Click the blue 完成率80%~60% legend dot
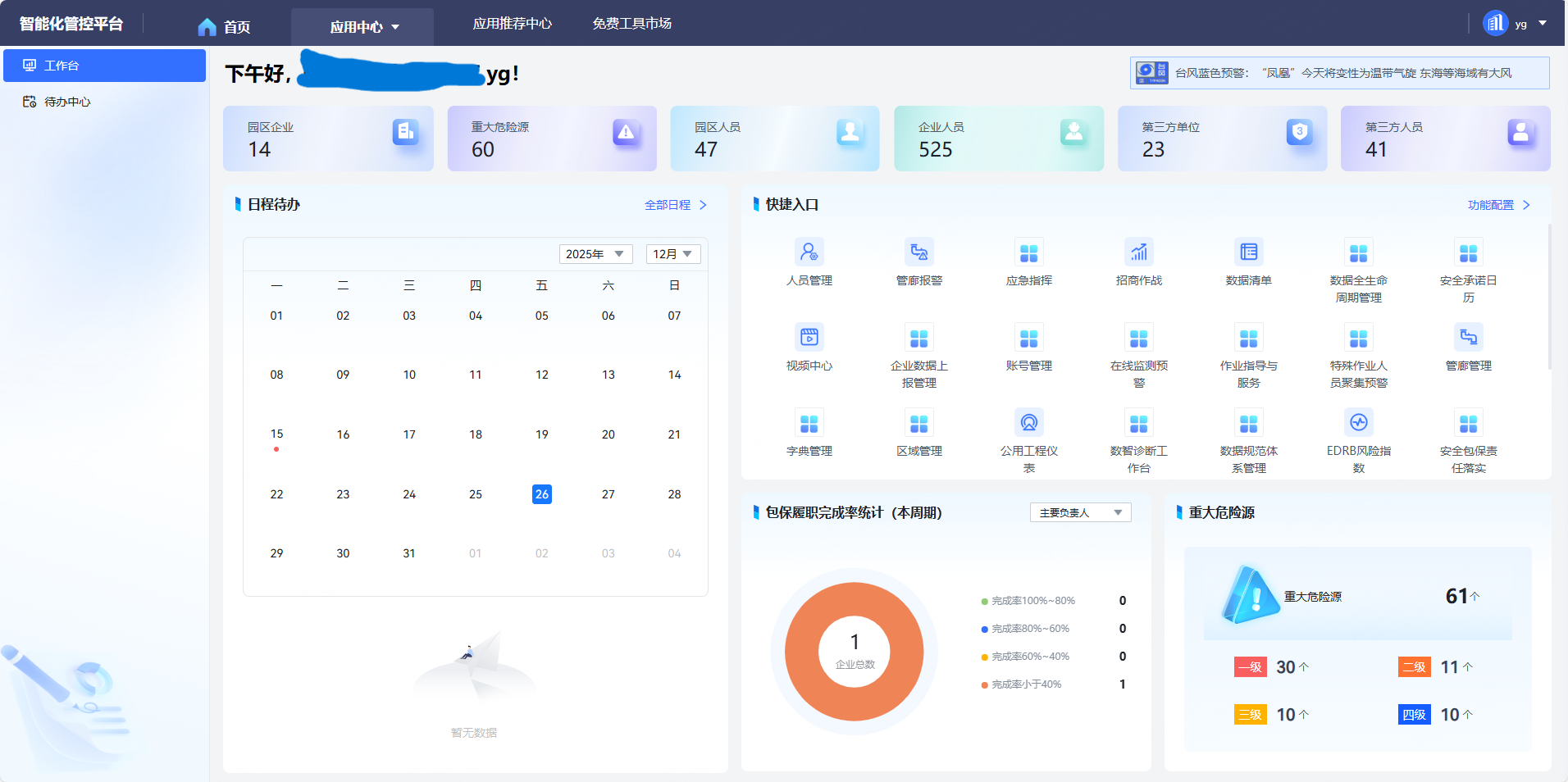This screenshot has height=782, width=1568. (984, 630)
